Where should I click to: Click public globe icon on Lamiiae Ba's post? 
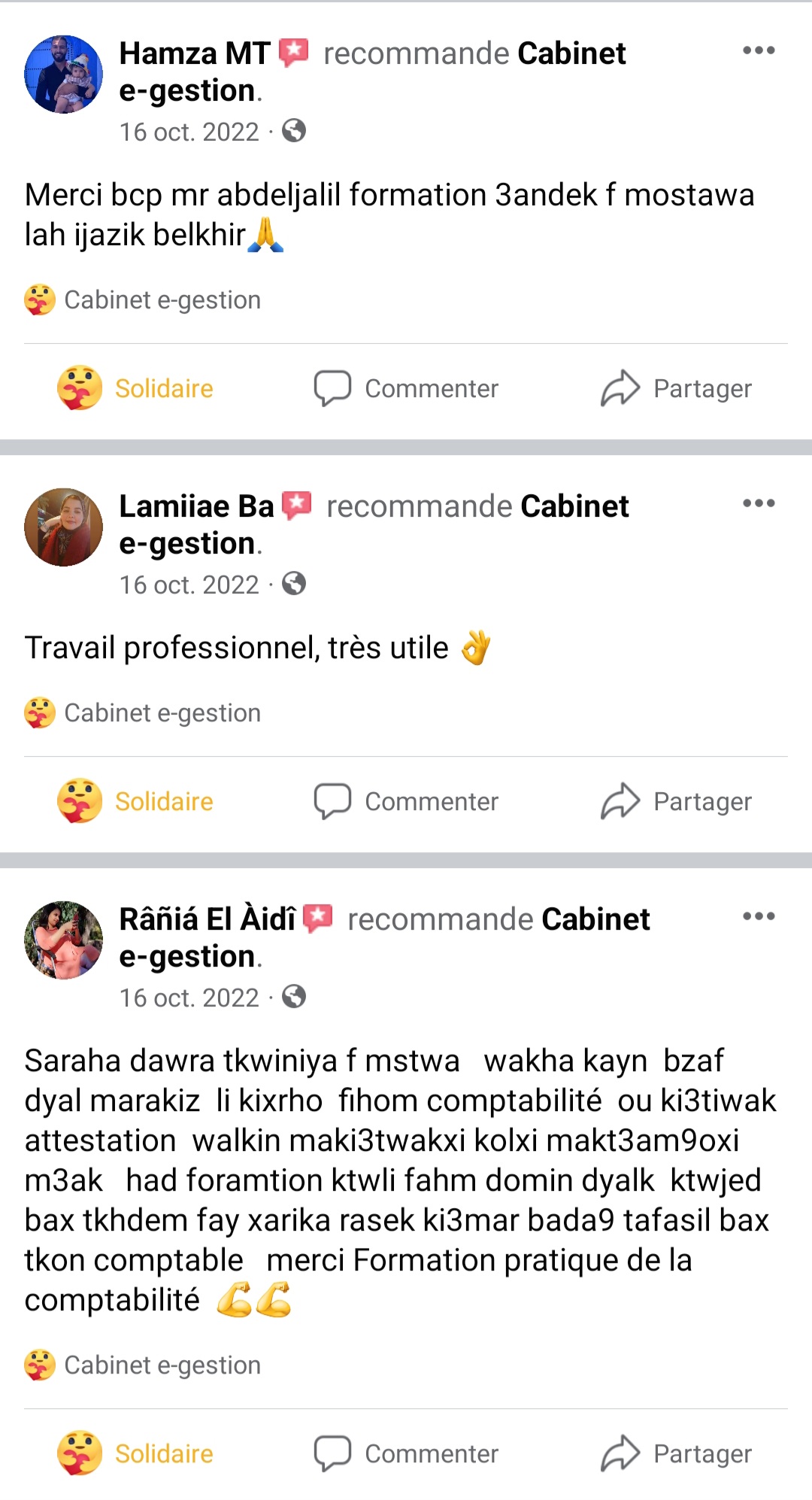(294, 585)
